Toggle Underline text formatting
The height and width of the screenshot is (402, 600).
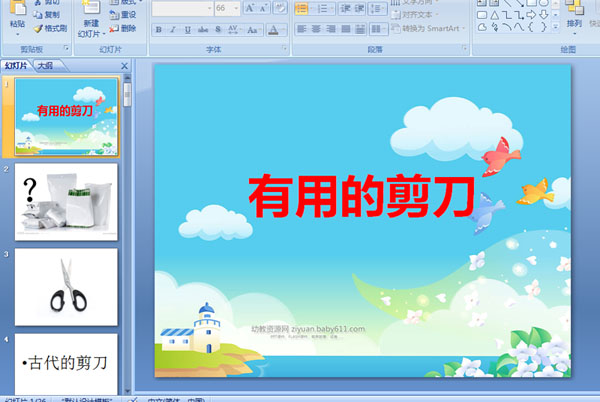click(x=186, y=30)
